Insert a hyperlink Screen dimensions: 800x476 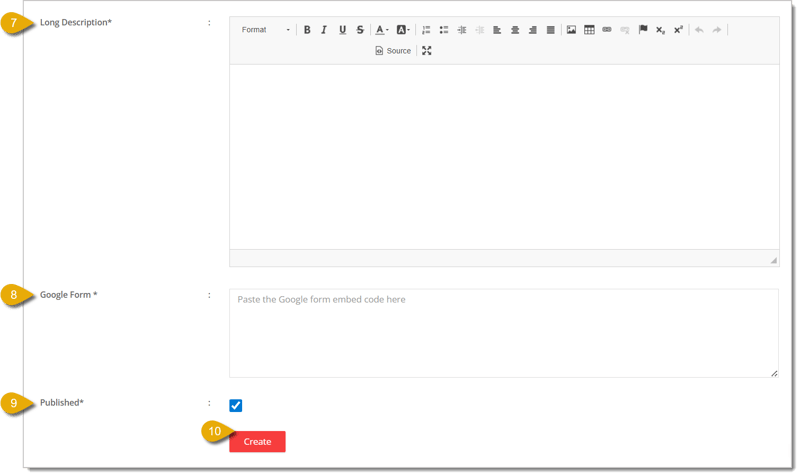pyautogui.click(x=607, y=30)
